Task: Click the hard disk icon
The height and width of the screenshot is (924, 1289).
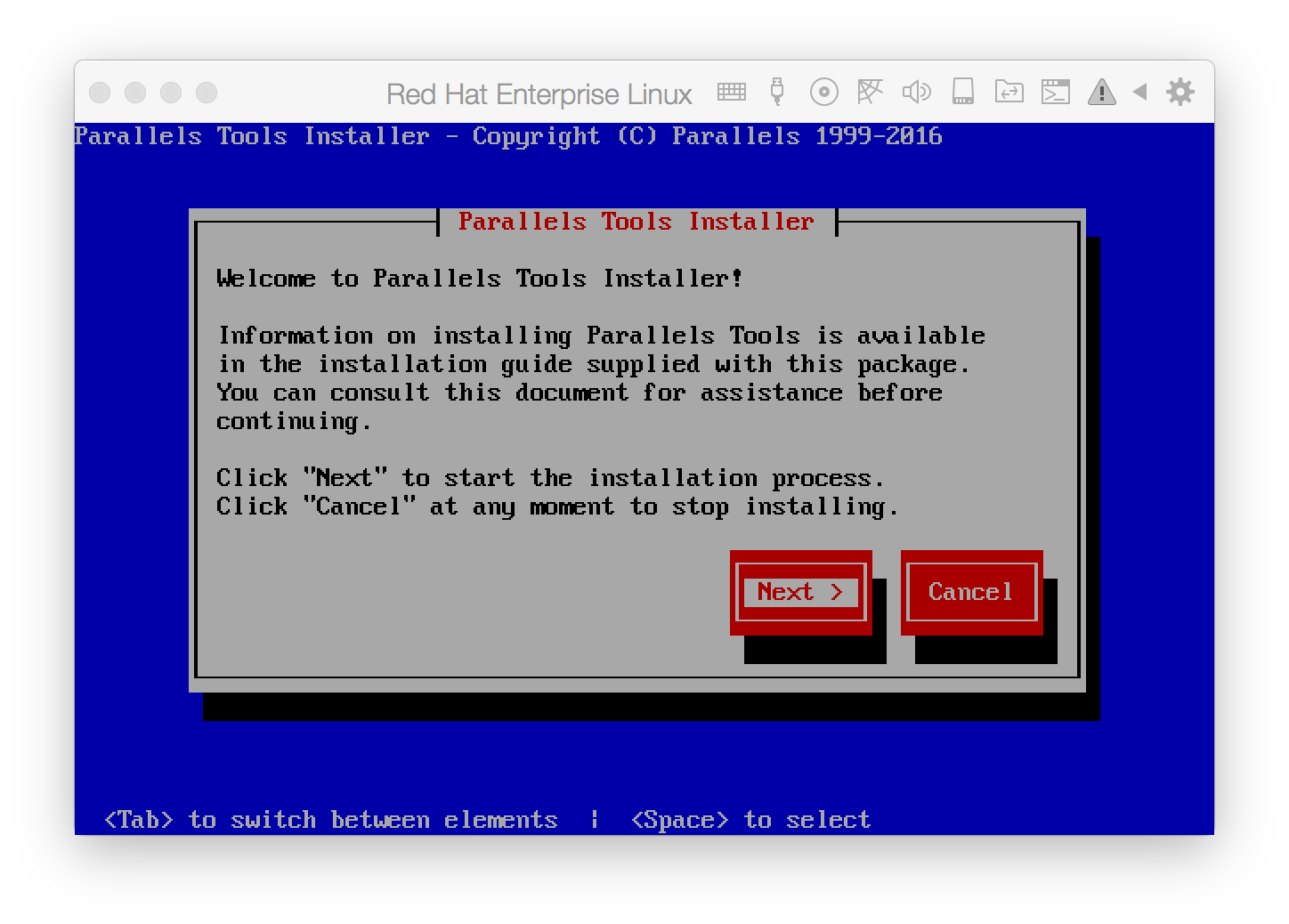Action: (962, 92)
